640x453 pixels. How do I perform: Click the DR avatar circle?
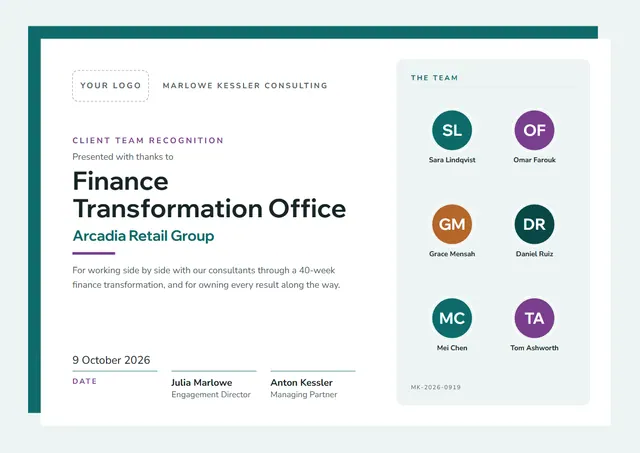pyautogui.click(x=534, y=224)
